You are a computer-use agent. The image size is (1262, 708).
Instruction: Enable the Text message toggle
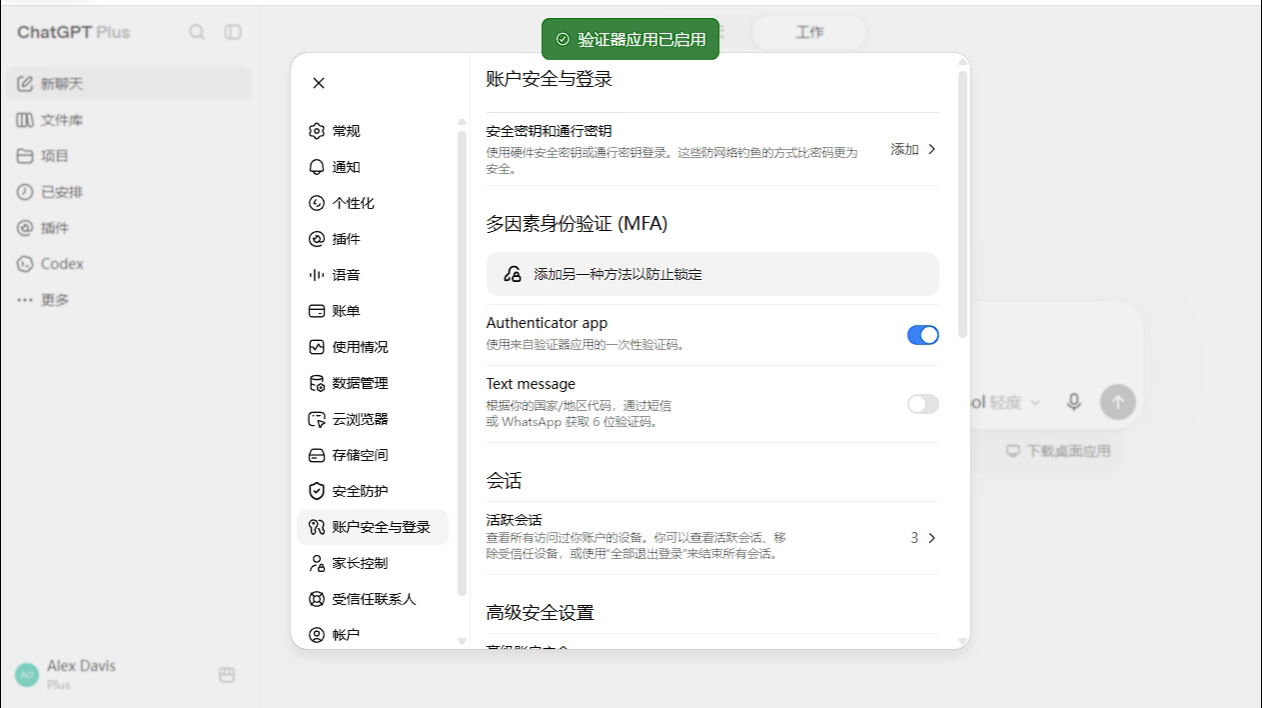pyautogui.click(x=923, y=404)
